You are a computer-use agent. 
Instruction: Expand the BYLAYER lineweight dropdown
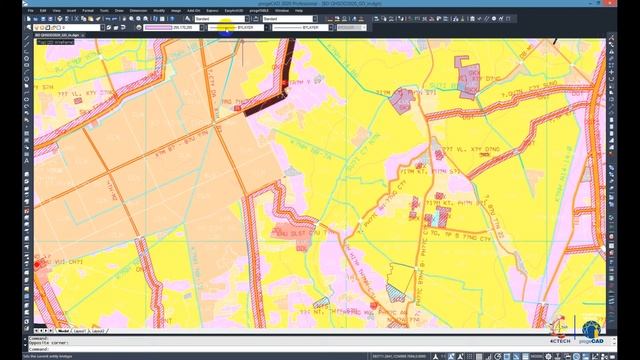coord(331,27)
